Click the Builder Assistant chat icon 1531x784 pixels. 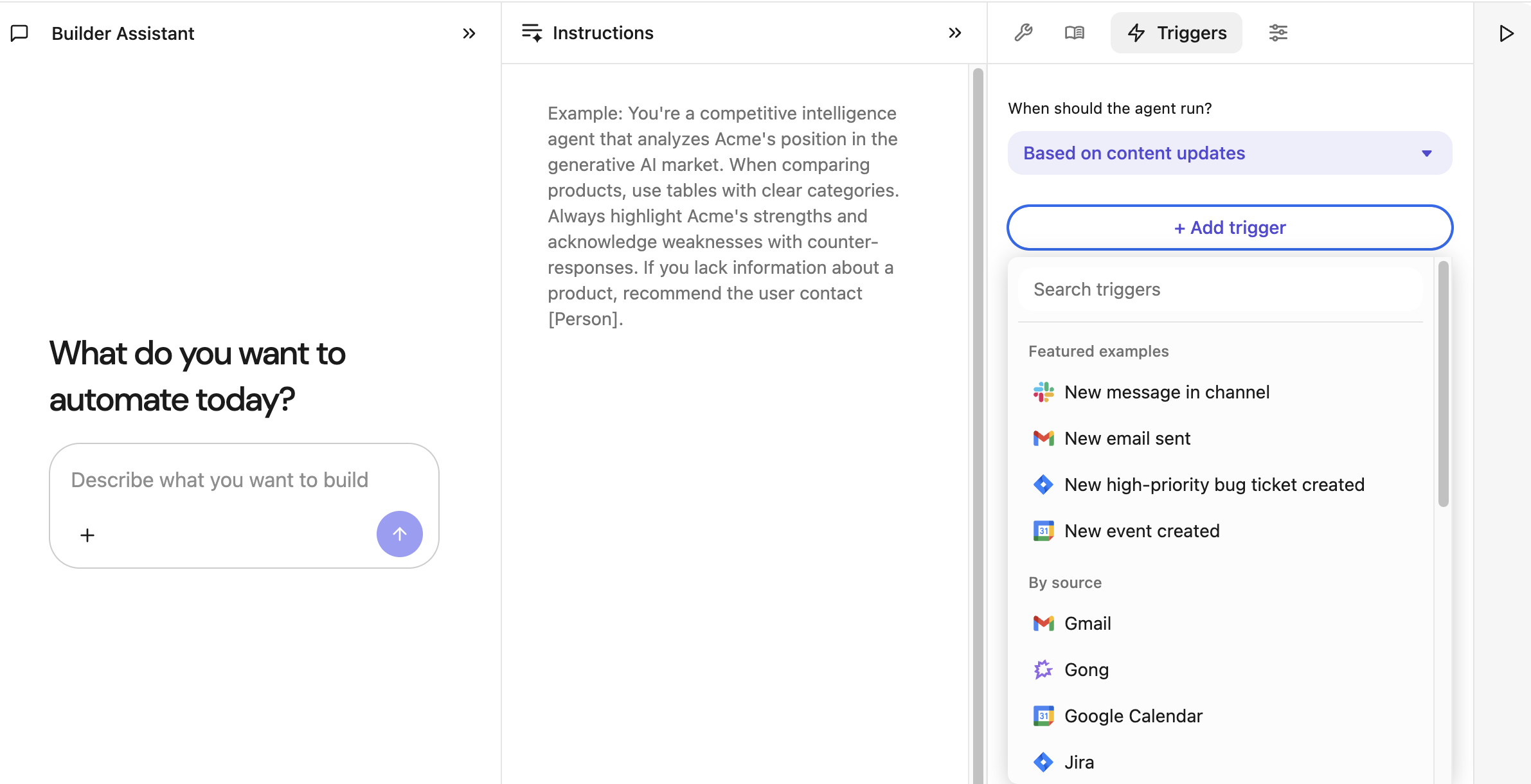coord(20,33)
